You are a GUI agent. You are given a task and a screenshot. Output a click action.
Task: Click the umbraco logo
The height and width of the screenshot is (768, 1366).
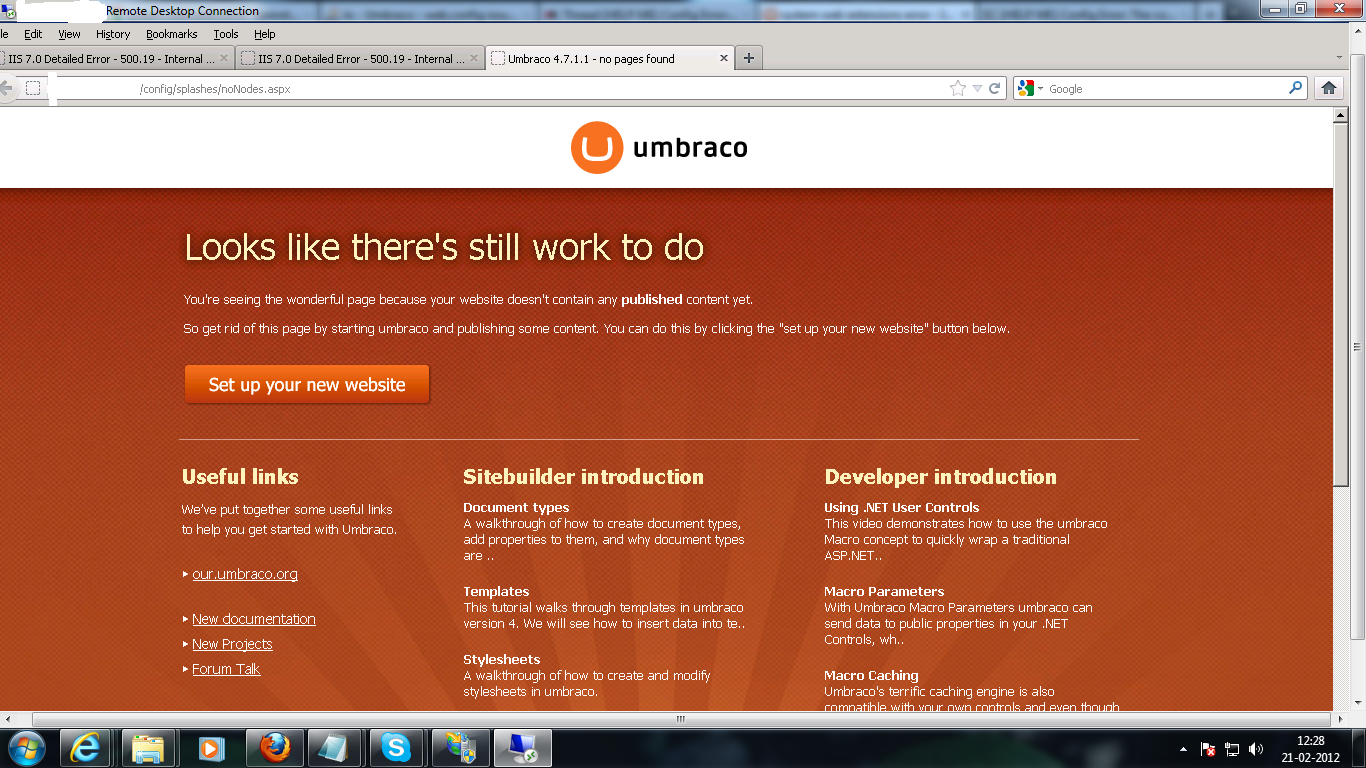tap(659, 148)
